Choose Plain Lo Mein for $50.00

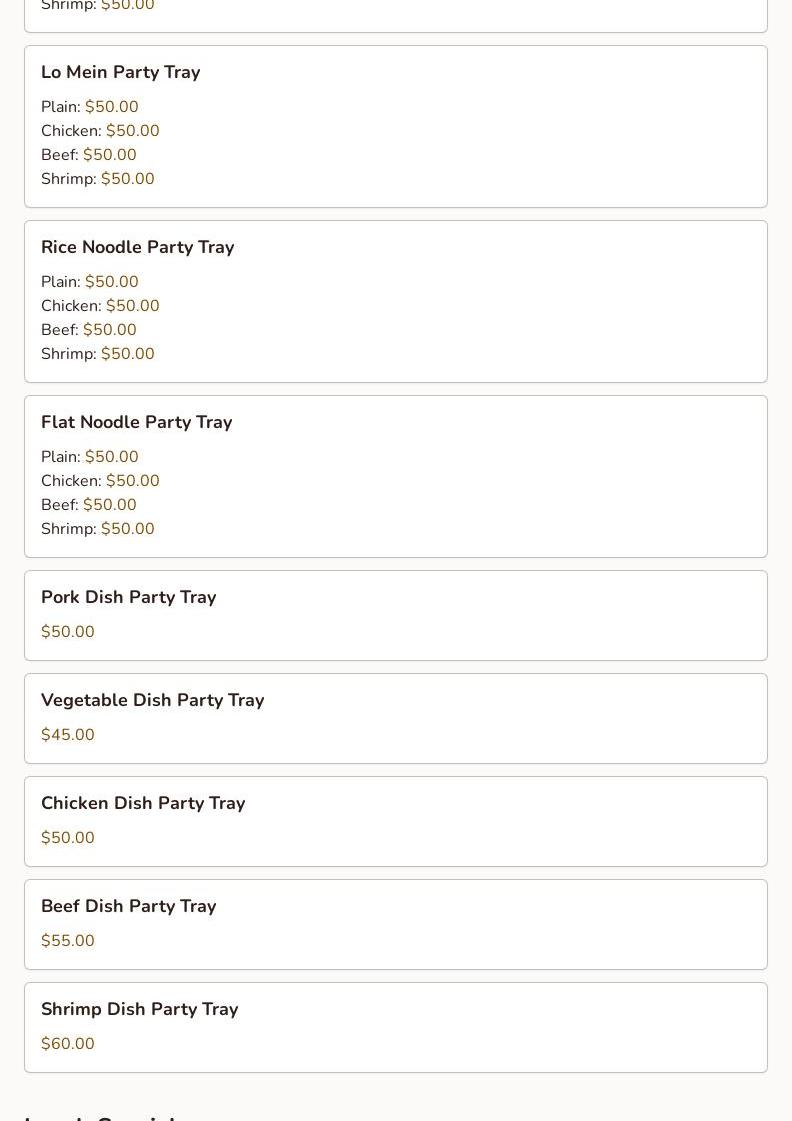pos(89,107)
